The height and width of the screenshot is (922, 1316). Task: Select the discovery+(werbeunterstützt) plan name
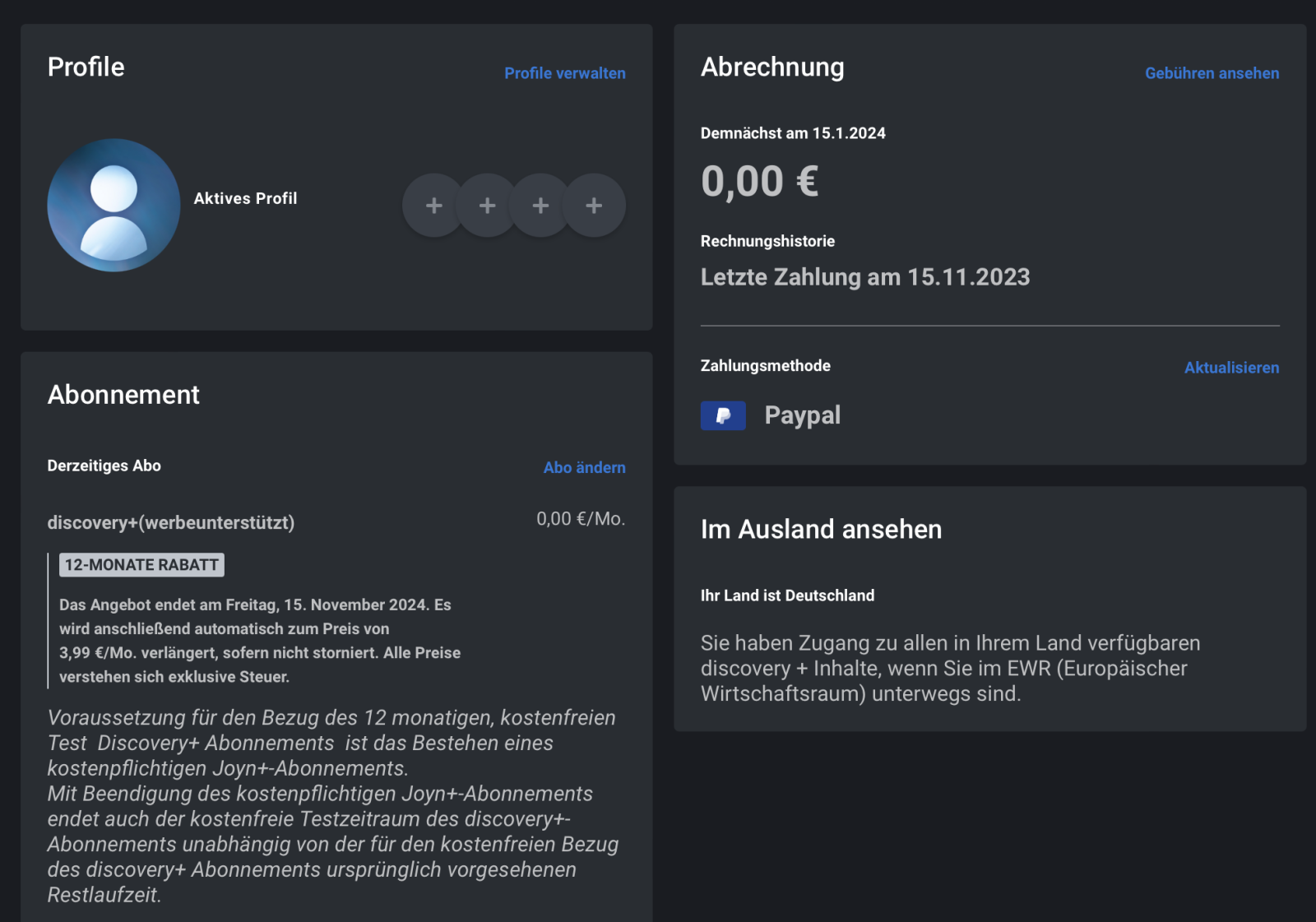click(x=171, y=522)
